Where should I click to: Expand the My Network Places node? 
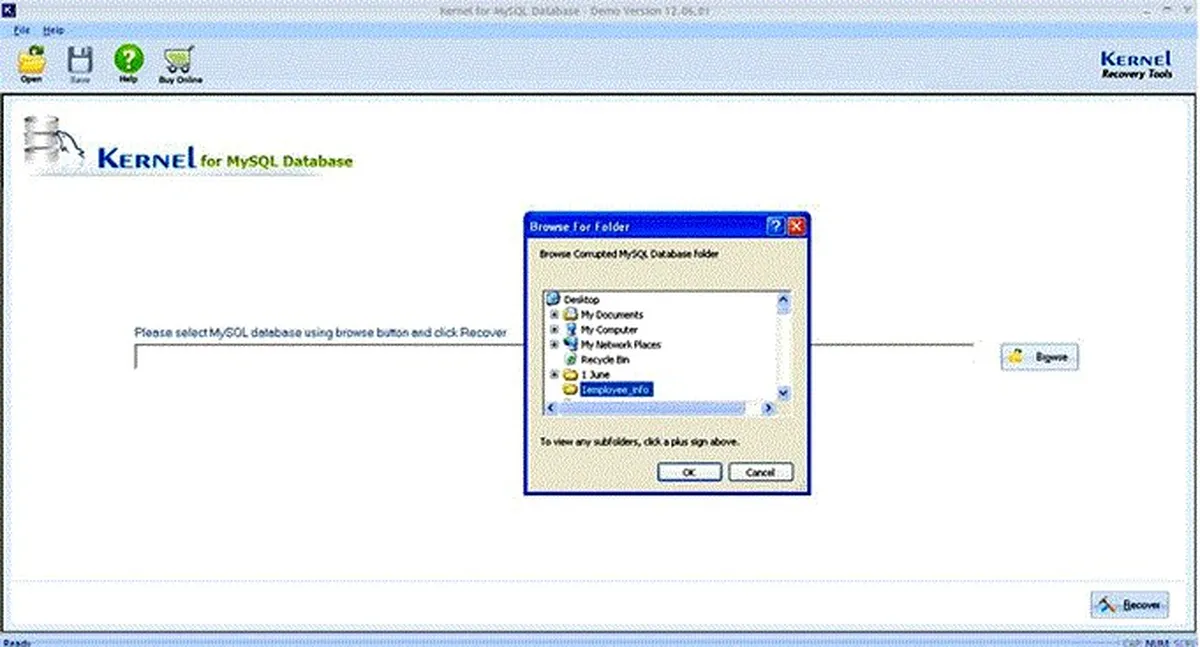click(x=554, y=344)
